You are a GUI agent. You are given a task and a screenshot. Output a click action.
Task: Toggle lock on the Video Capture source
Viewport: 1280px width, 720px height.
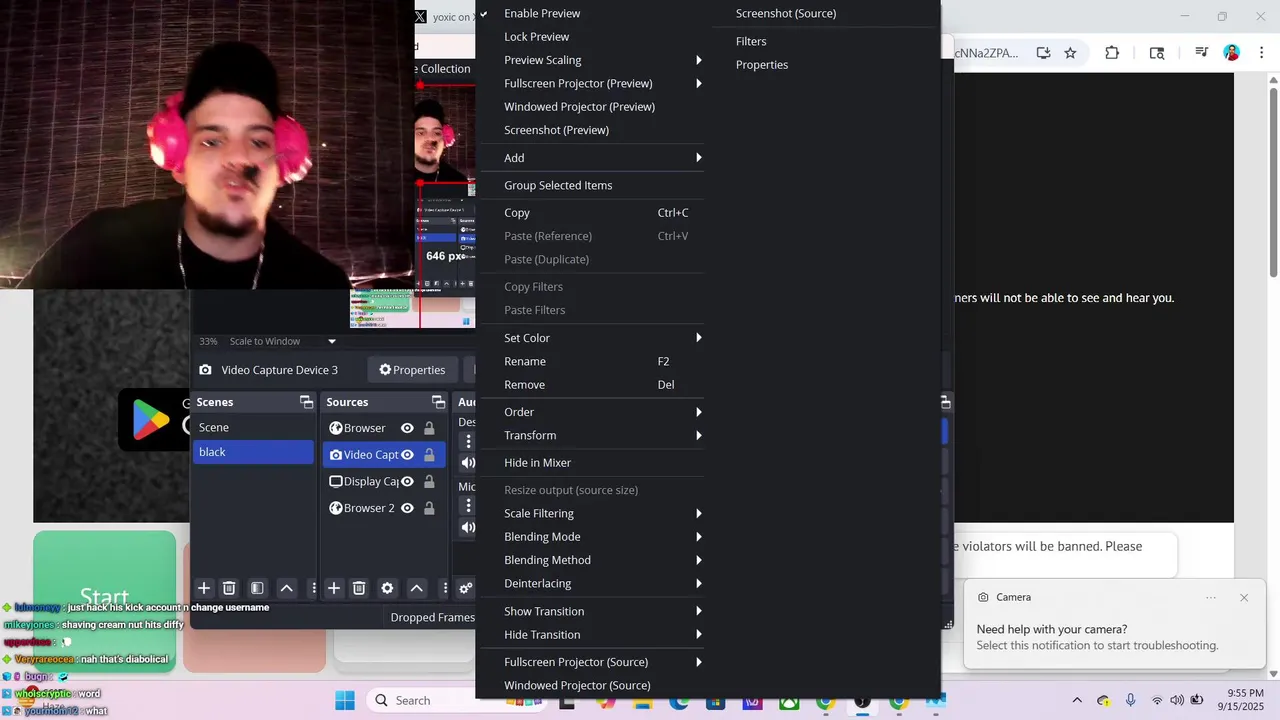429,455
